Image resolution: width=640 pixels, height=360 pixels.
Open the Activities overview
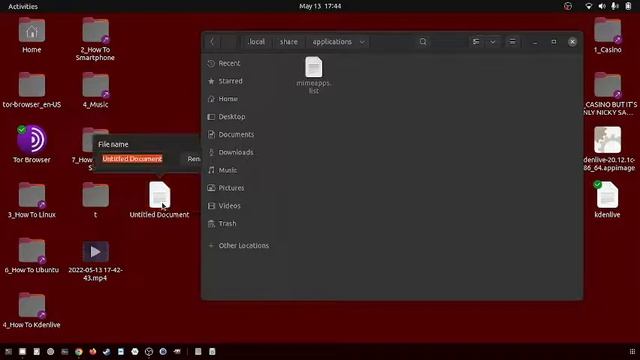[x=23, y=6]
